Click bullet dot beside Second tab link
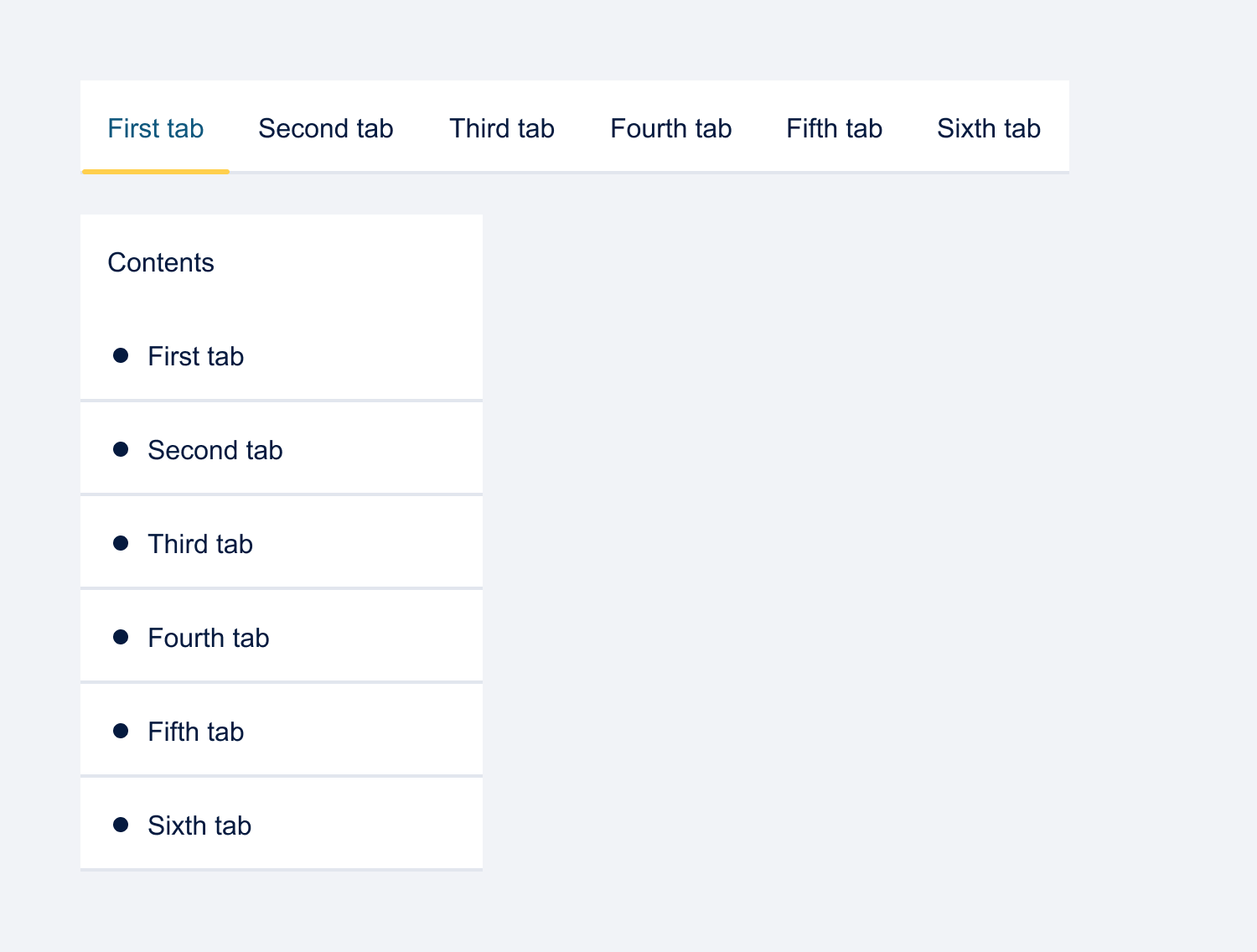 click(x=121, y=449)
